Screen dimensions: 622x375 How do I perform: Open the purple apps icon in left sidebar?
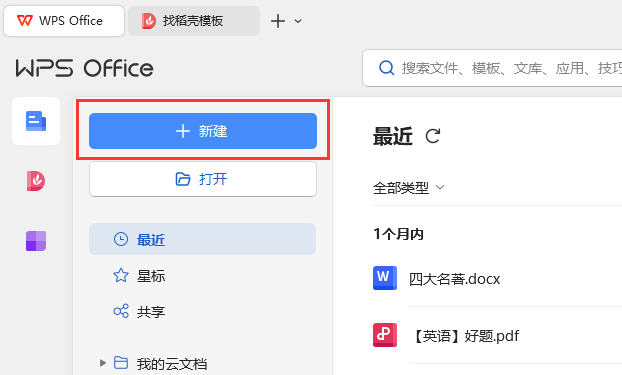36,241
